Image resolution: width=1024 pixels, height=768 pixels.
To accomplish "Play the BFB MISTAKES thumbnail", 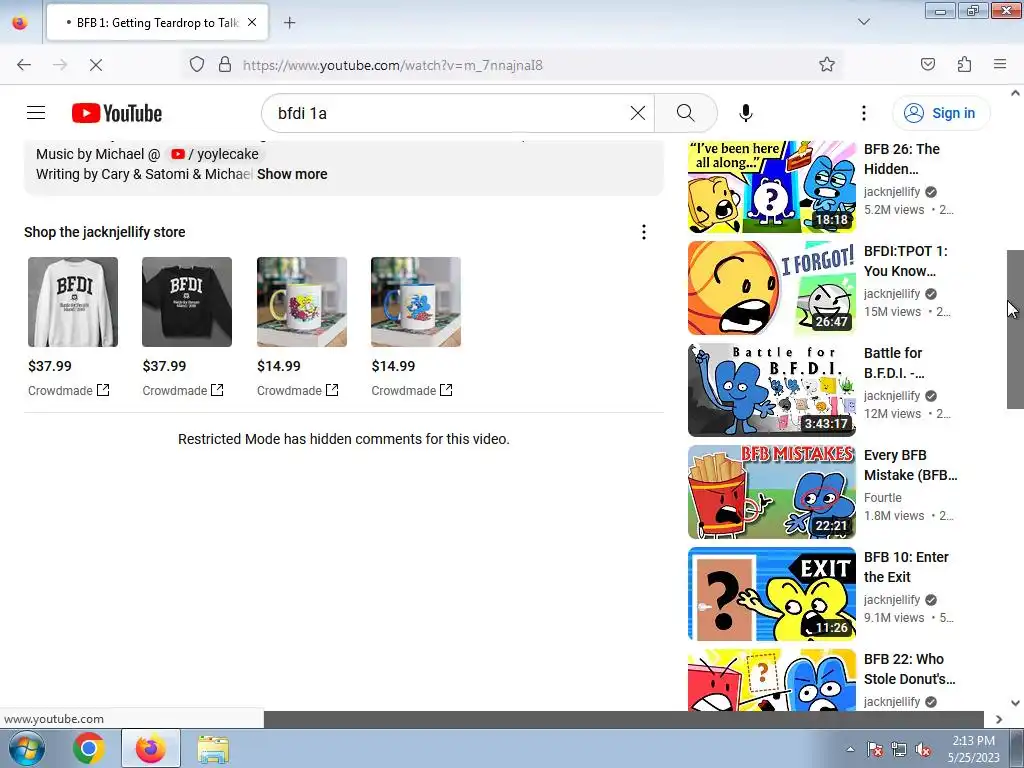I will point(772,492).
